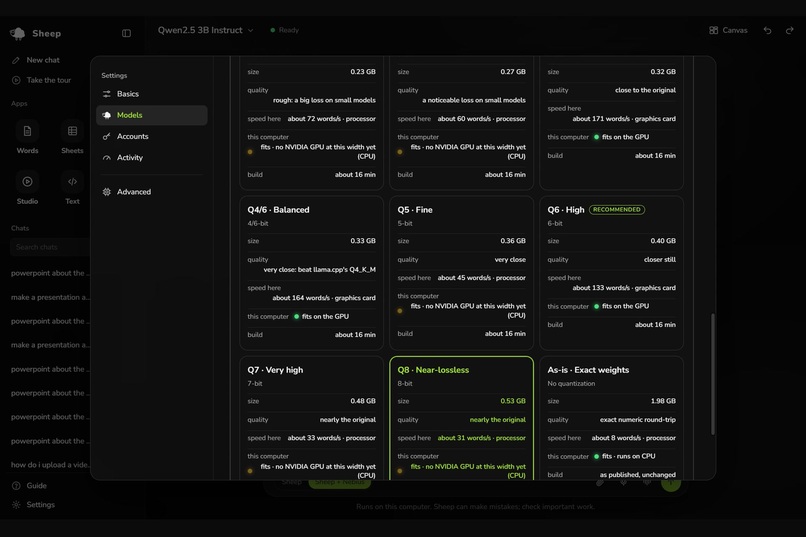
Task: Click the Guide question mark icon
Action: tap(16, 486)
